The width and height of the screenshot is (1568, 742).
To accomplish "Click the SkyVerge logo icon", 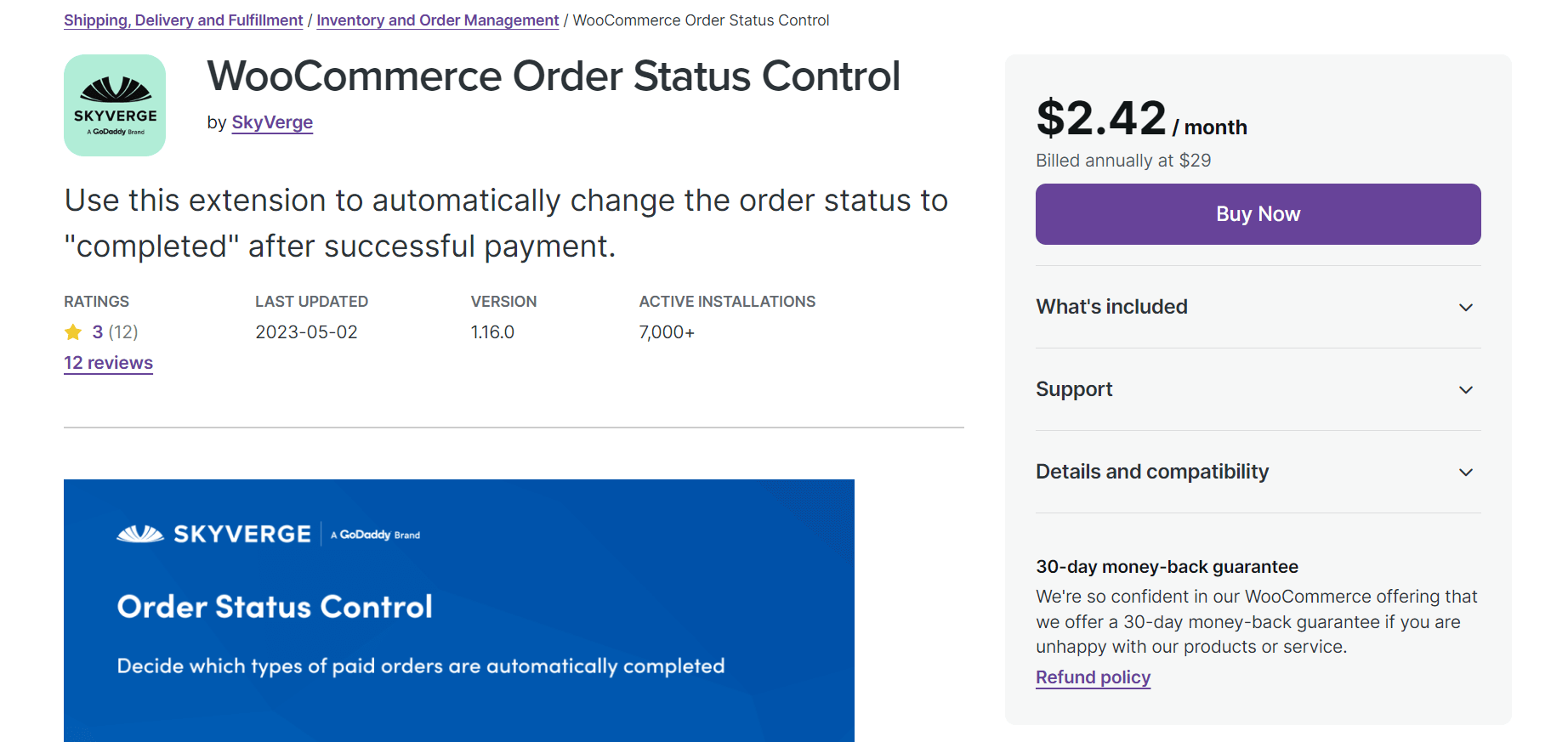I will tap(115, 105).
